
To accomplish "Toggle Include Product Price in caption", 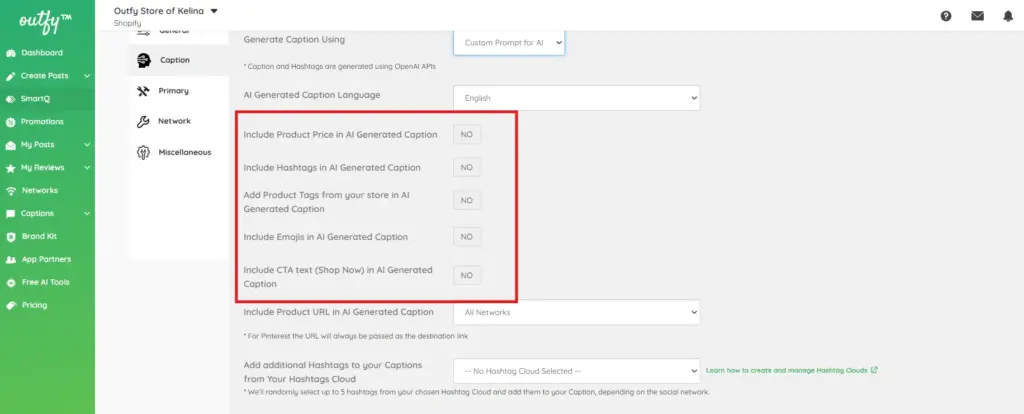I will coord(467,135).
